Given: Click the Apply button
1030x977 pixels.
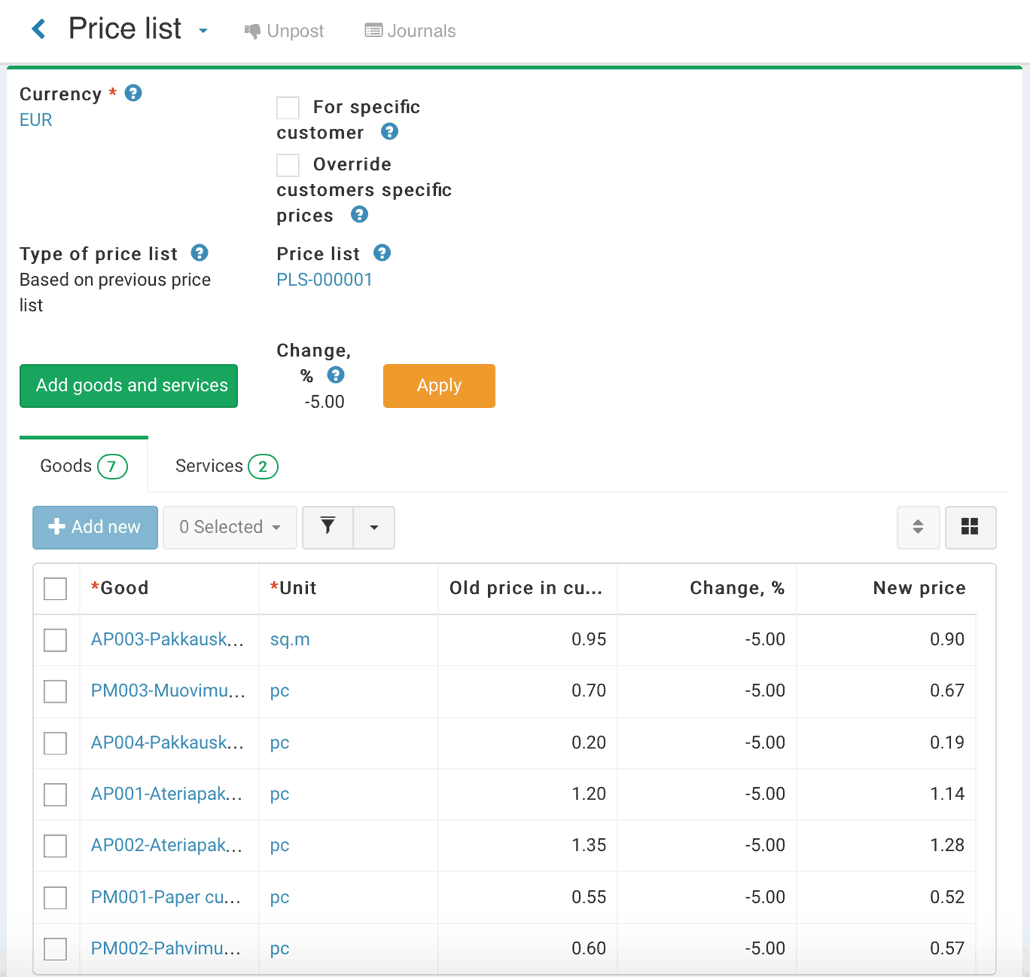Looking at the screenshot, I should (x=438, y=386).
